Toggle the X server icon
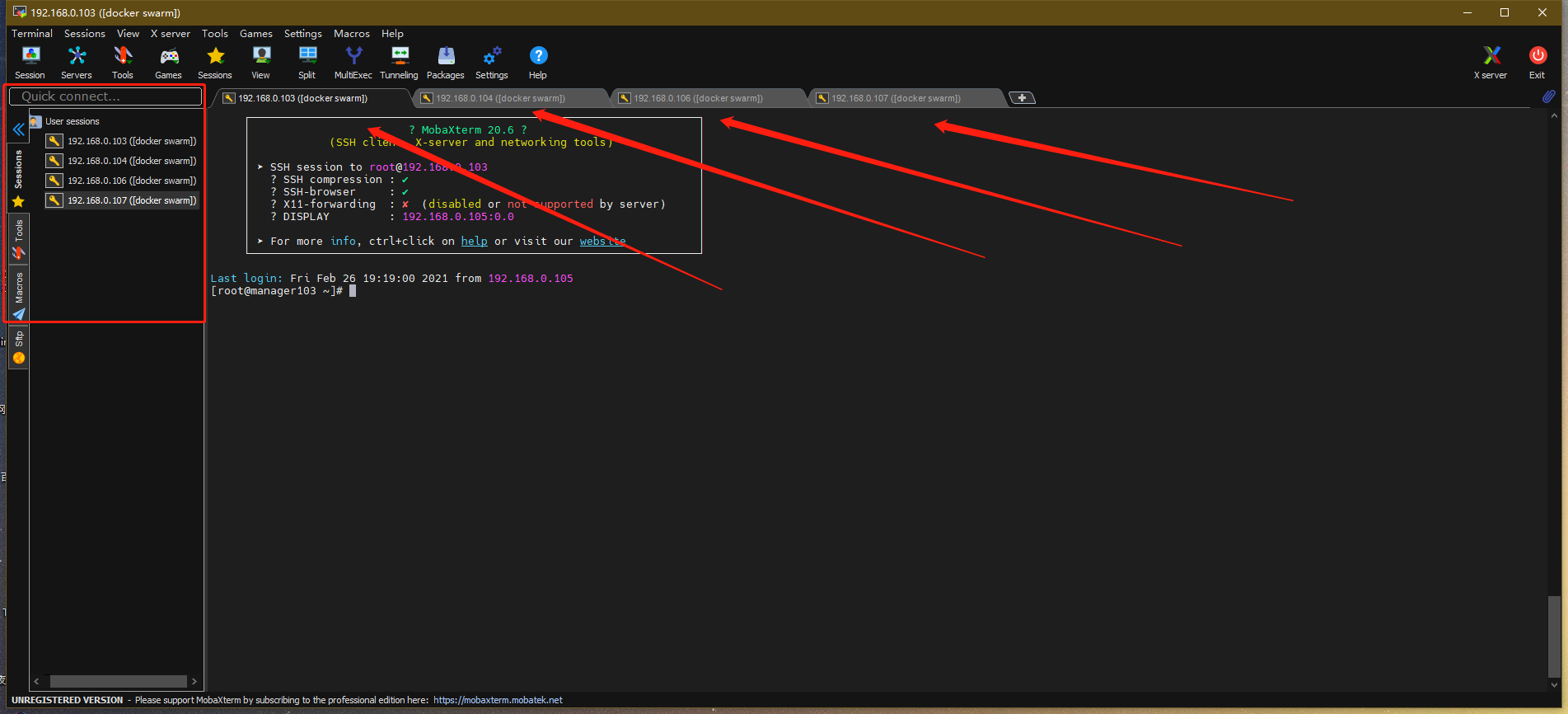 coord(1491,62)
